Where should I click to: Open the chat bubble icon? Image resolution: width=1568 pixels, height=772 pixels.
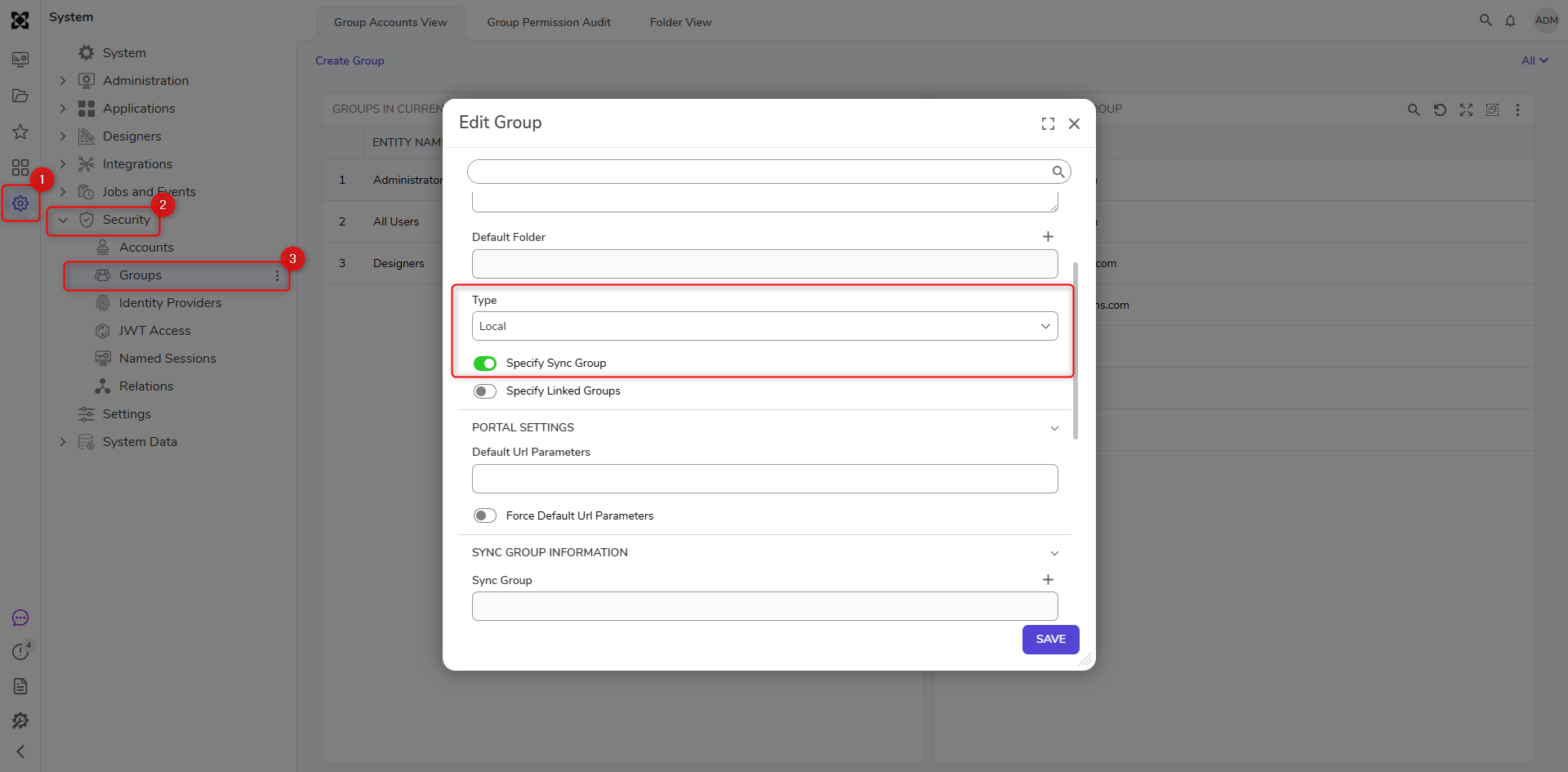[x=20, y=618]
